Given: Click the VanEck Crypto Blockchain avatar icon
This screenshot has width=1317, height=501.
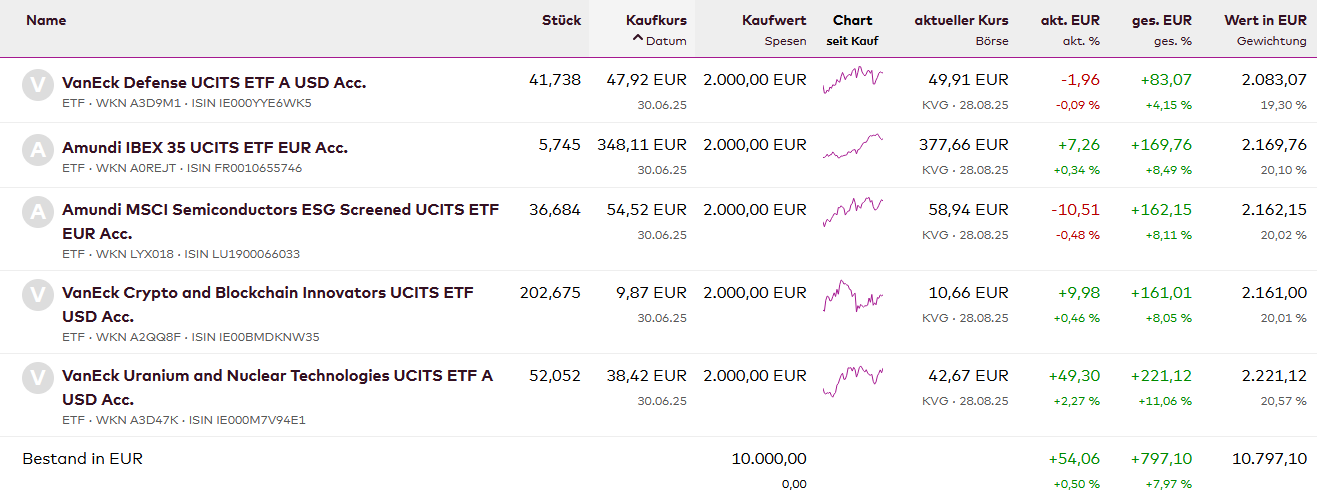Looking at the screenshot, I should pyautogui.click(x=37, y=296).
